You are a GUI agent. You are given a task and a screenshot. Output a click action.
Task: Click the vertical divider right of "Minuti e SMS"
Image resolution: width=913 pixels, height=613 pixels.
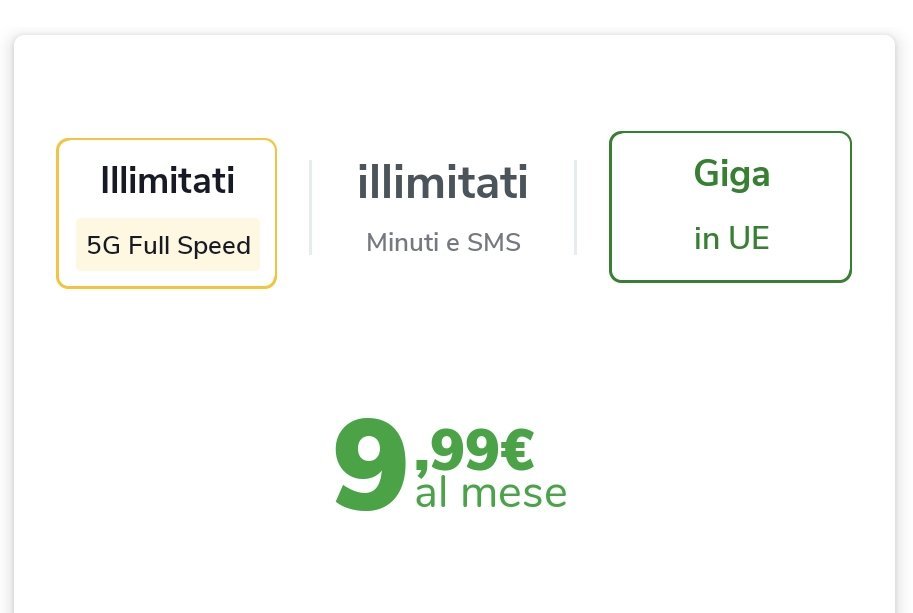(575, 207)
